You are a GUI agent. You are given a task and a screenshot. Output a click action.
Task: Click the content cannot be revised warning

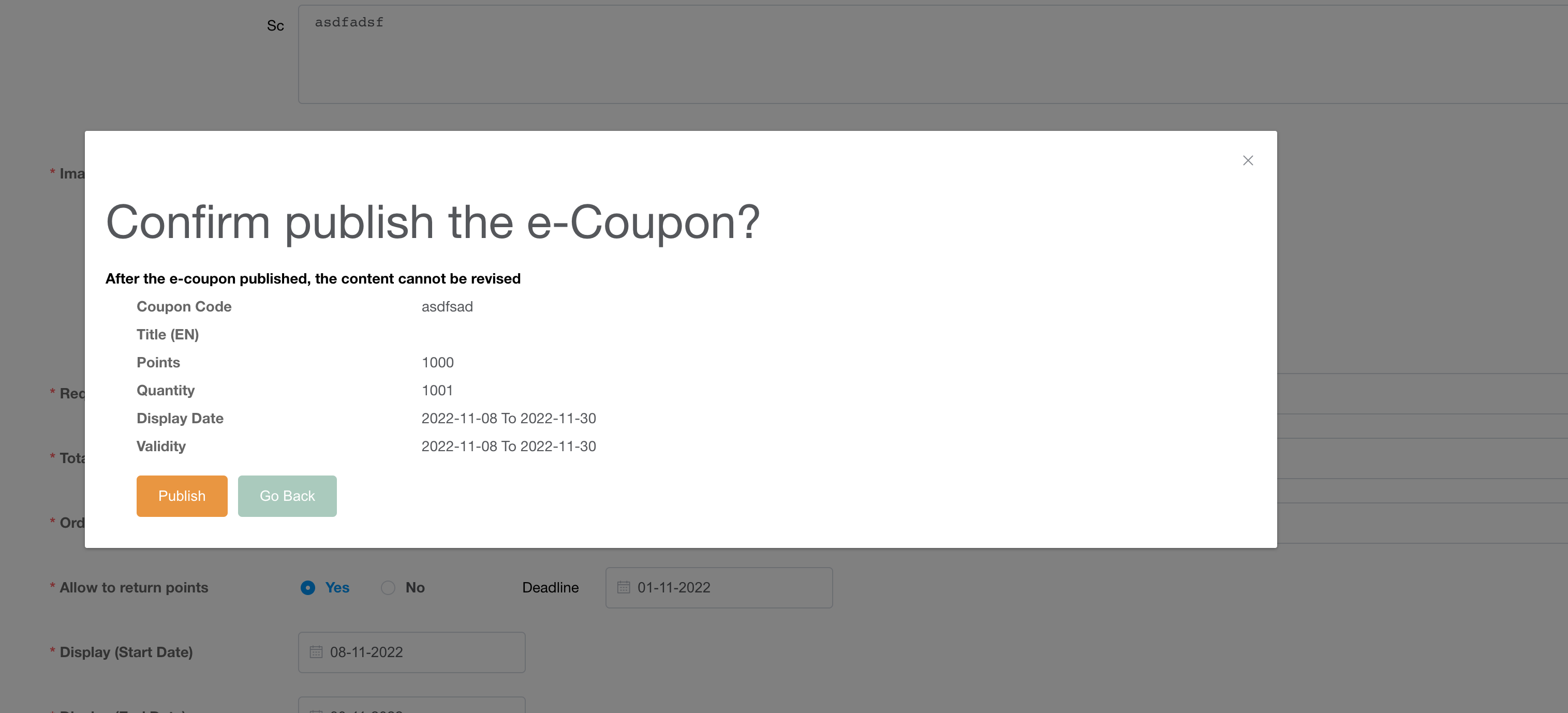click(x=313, y=279)
